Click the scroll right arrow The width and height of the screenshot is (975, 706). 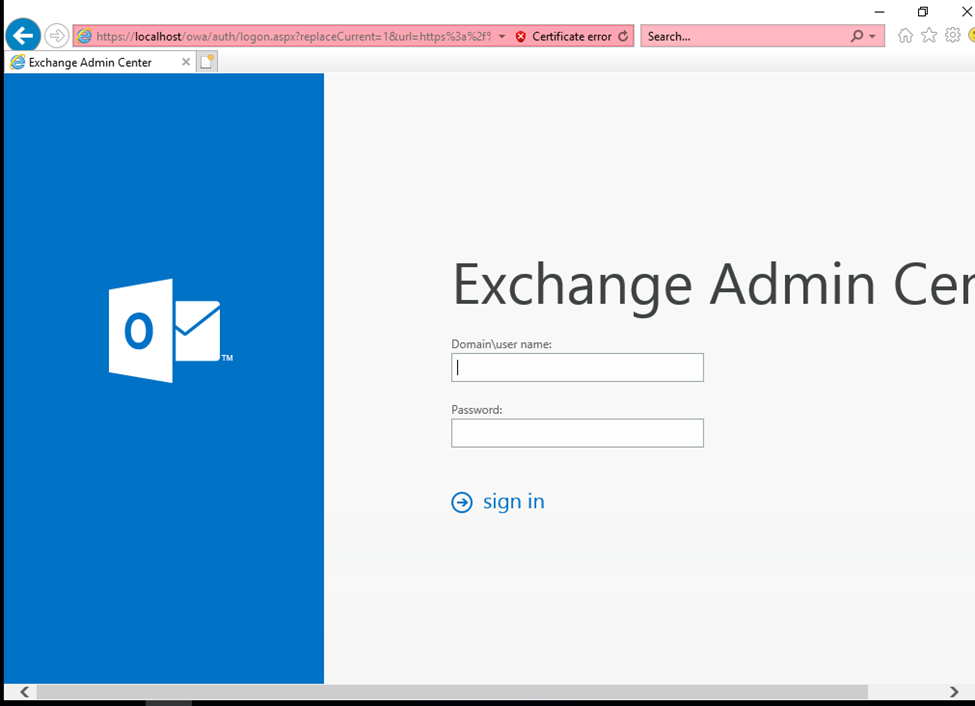(x=954, y=692)
